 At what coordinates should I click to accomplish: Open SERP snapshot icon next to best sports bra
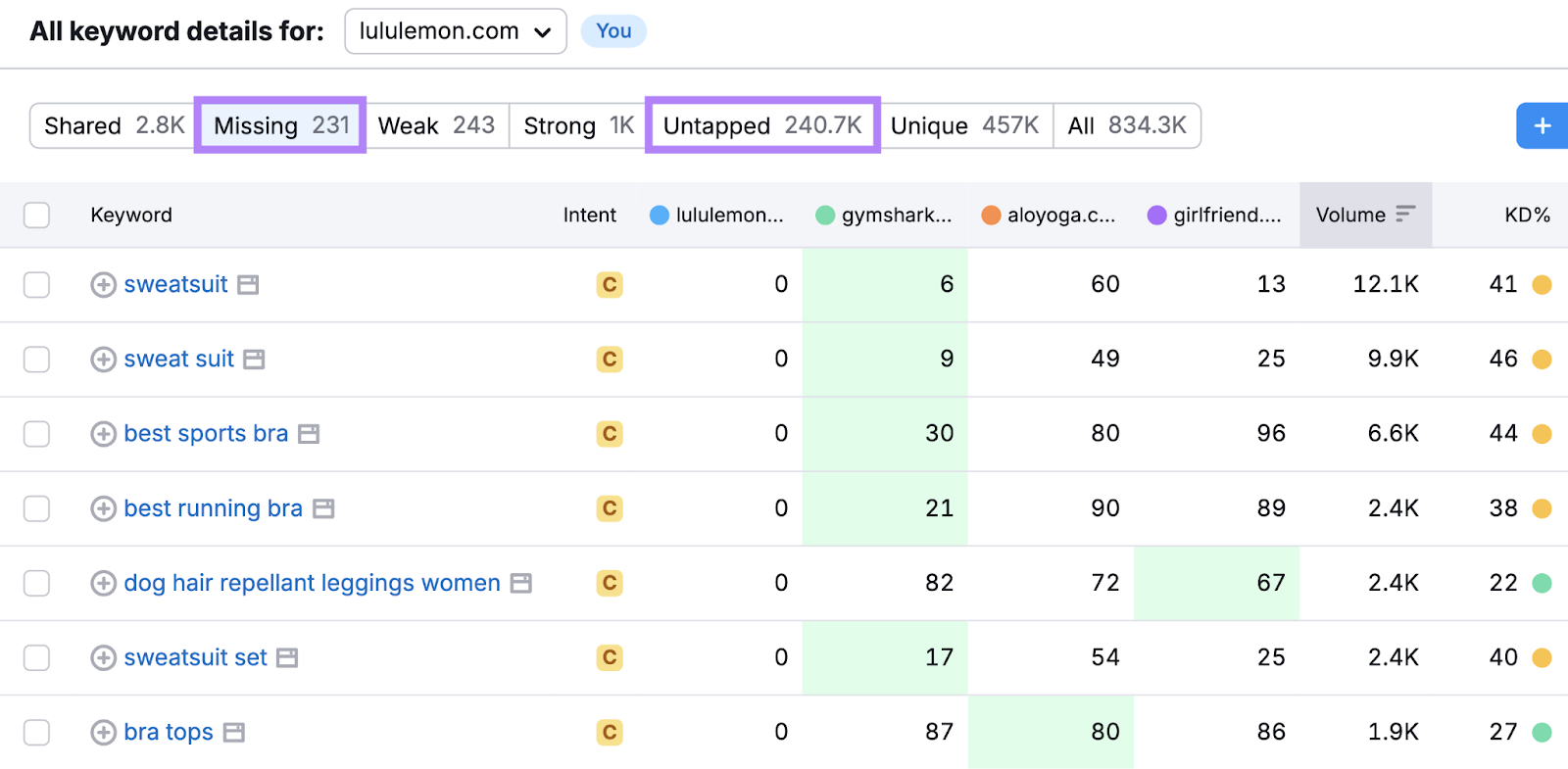[x=309, y=434]
